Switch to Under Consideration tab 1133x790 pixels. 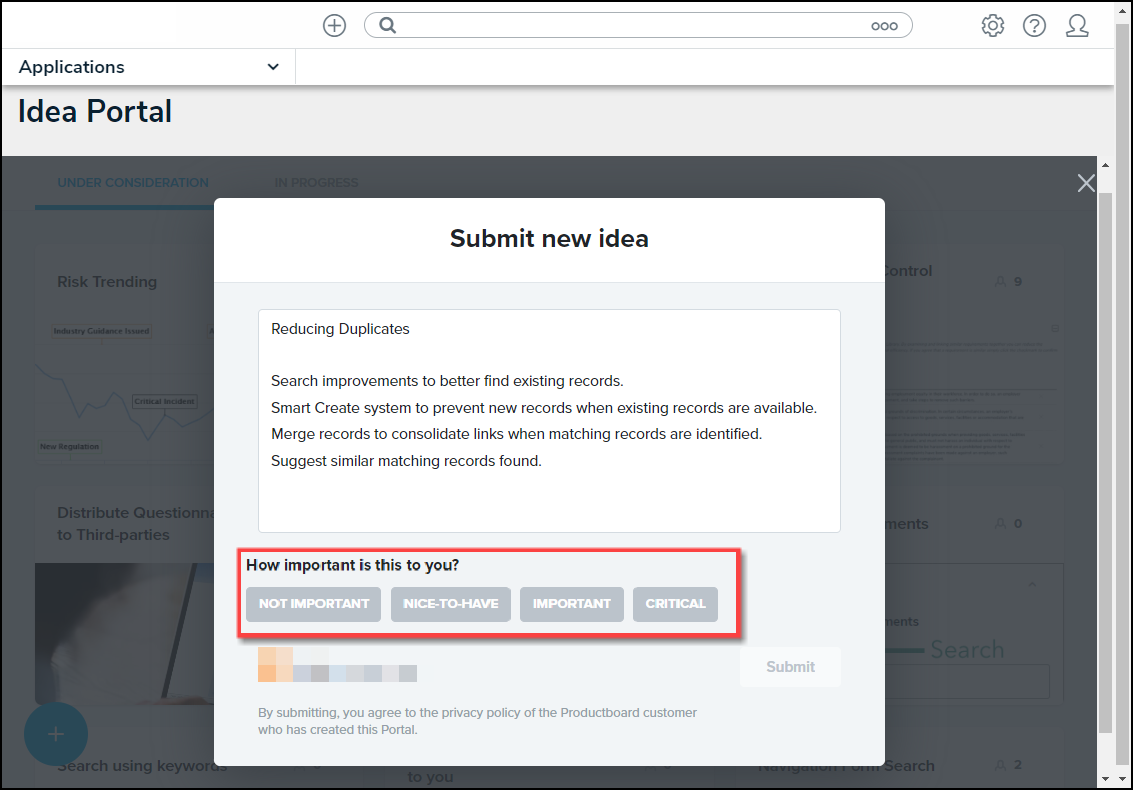point(133,183)
